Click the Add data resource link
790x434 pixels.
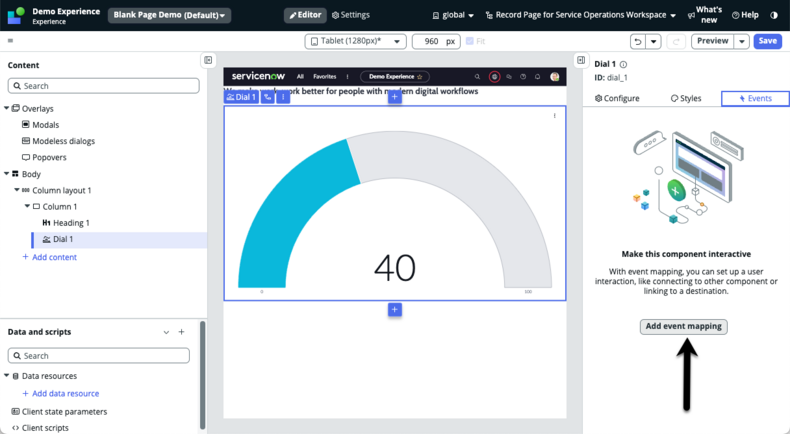tap(60, 394)
